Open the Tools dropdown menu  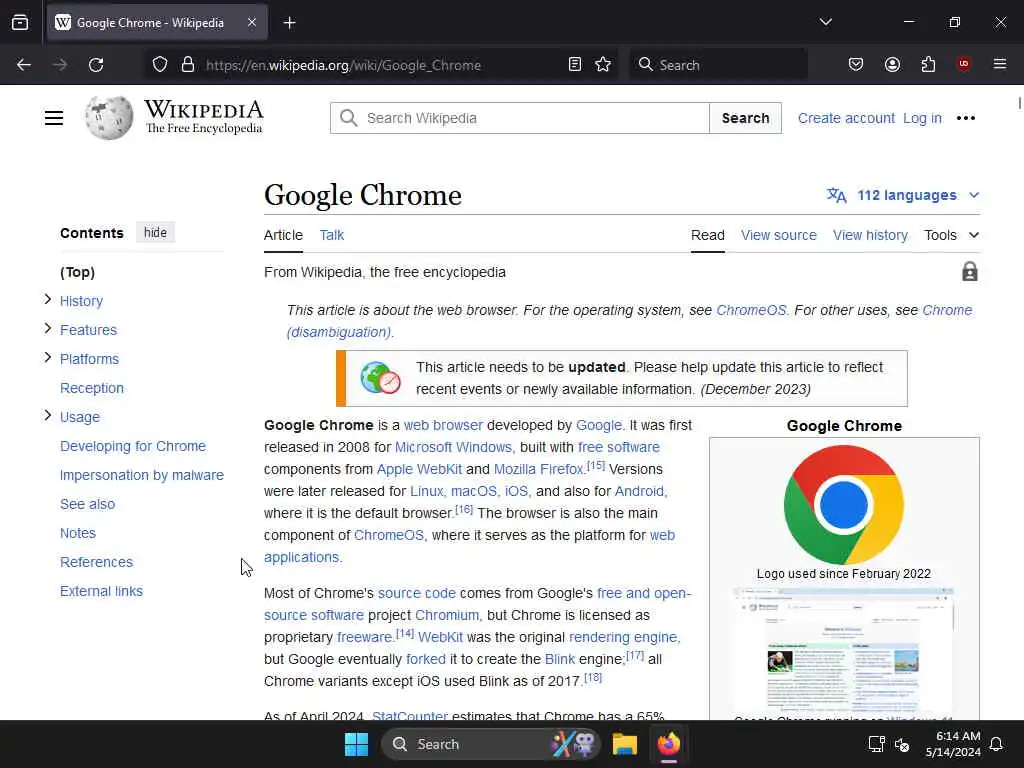[952, 235]
